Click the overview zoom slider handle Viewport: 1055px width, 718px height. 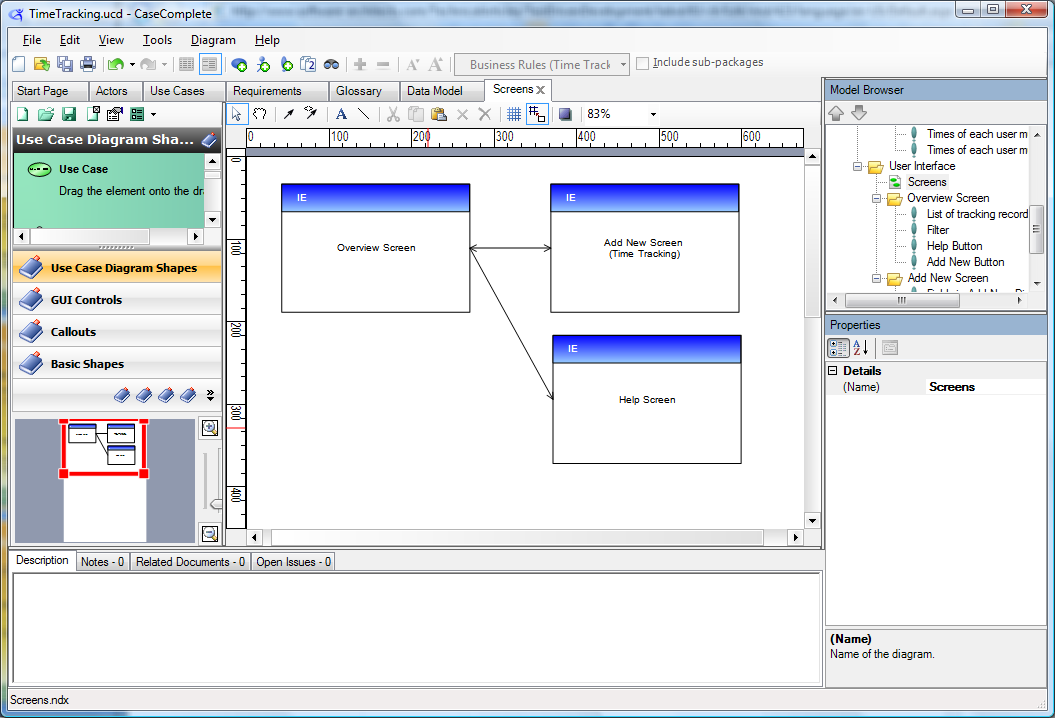217,504
